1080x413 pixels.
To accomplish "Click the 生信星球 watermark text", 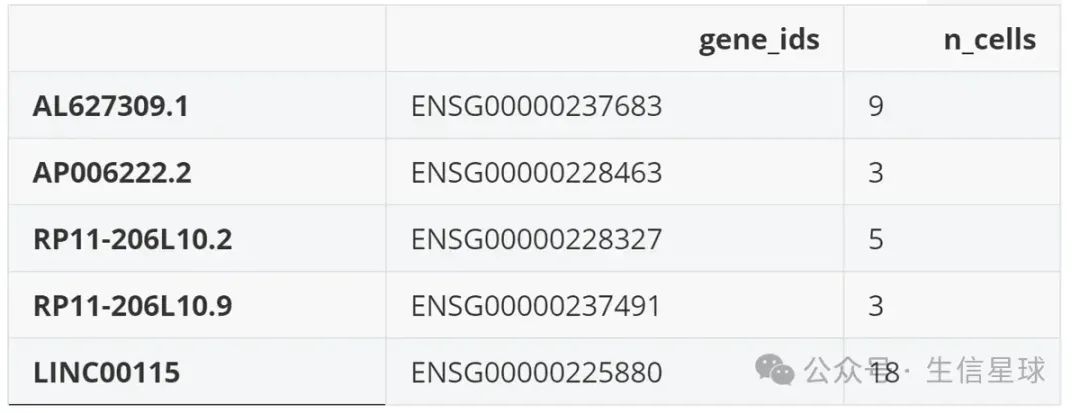I will pyautogui.click(x=986, y=370).
